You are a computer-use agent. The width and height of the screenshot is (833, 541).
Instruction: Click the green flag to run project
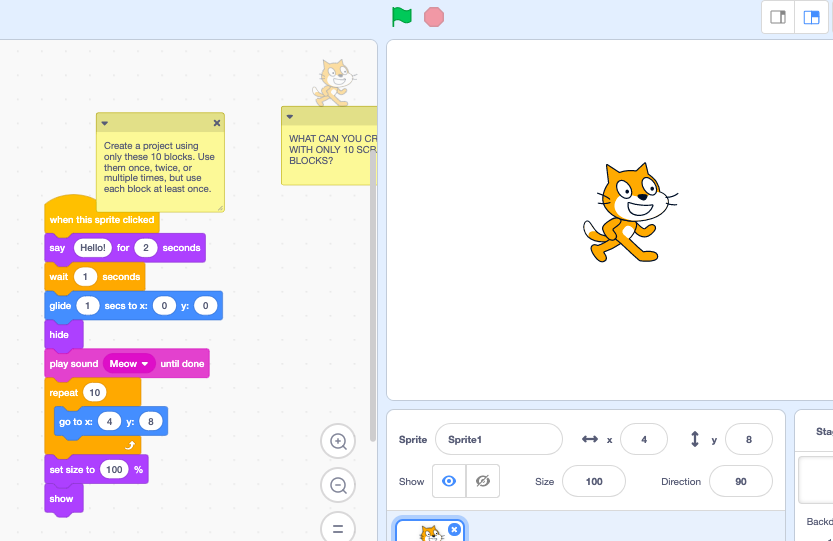[402, 16]
